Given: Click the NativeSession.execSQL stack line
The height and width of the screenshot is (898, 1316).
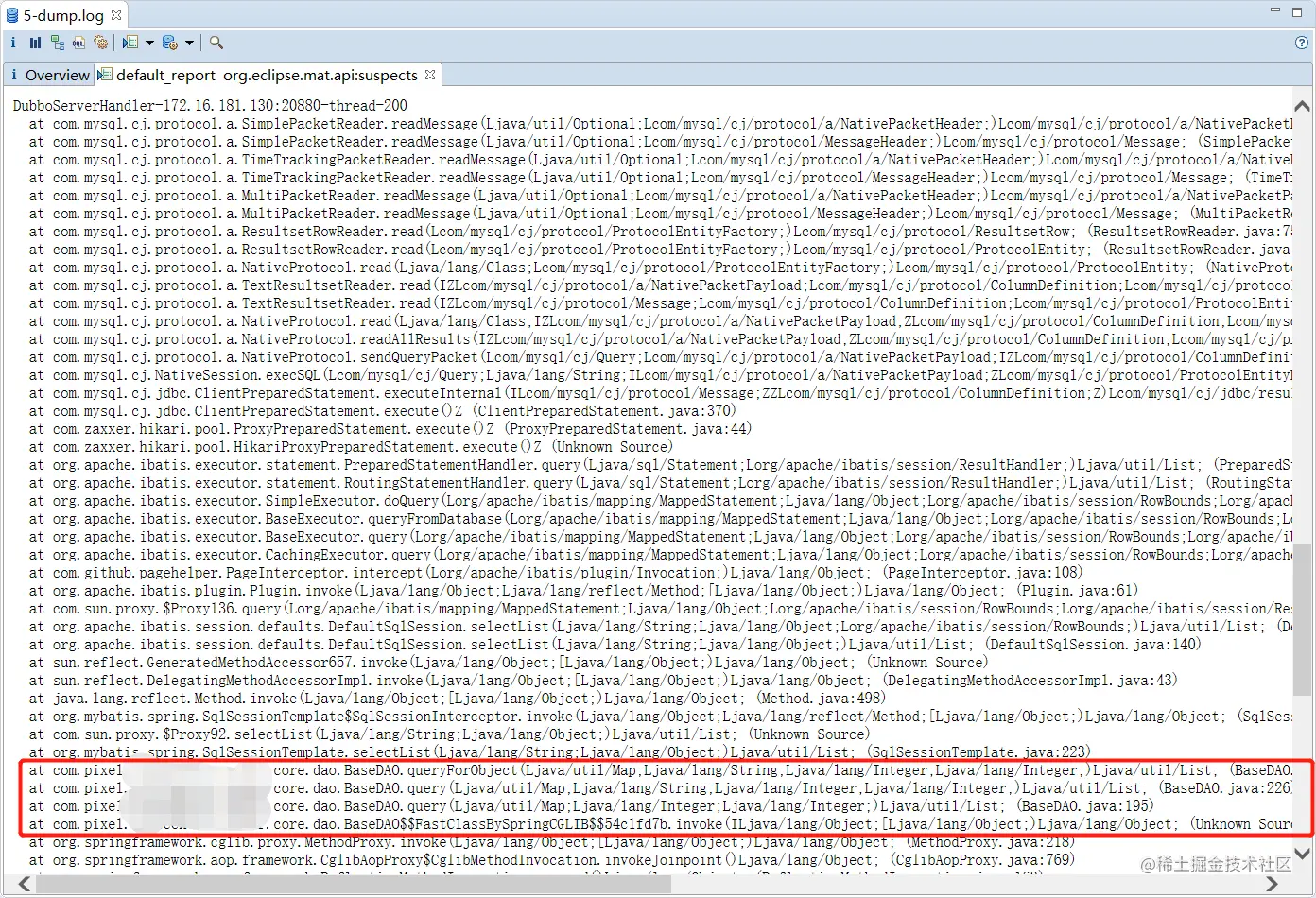Looking at the screenshot, I should pyautogui.click(x=660, y=374).
